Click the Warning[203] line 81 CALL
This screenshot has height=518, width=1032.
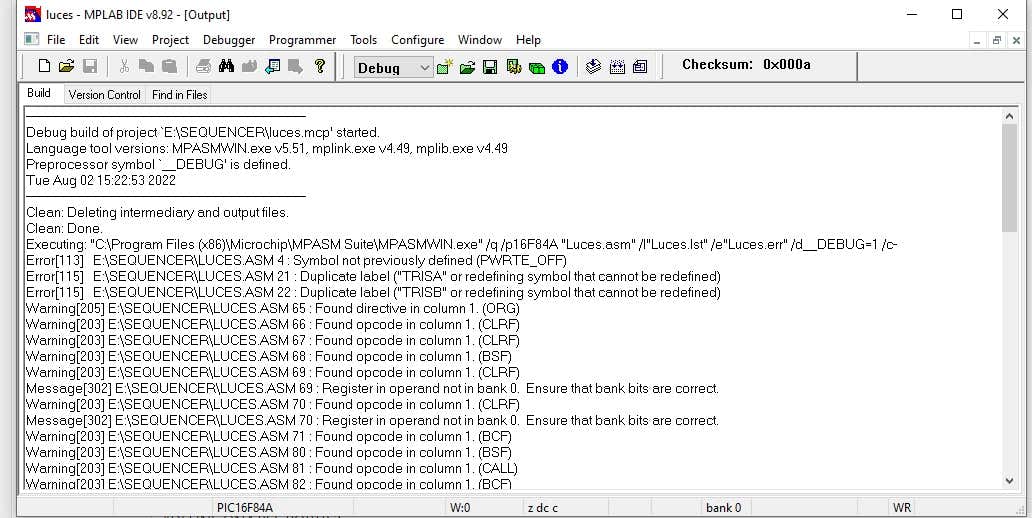[271, 469]
